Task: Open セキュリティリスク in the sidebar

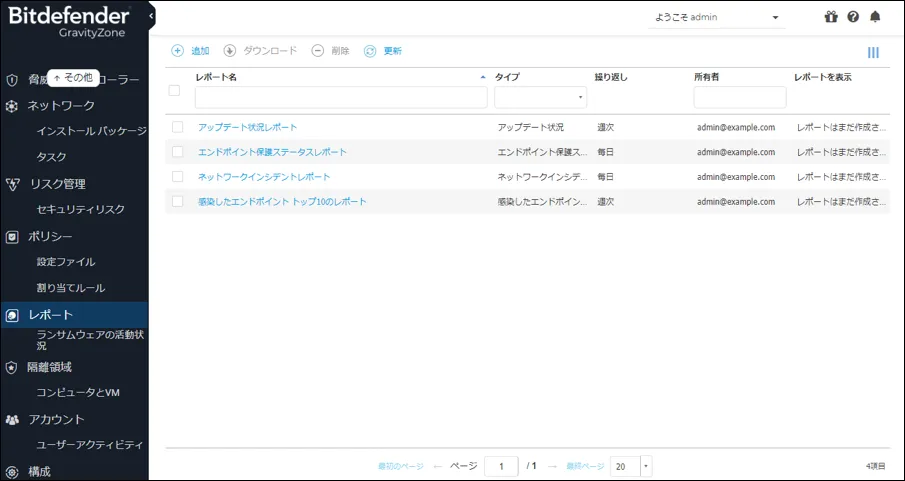Action: pyautogui.click(x=80, y=210)
